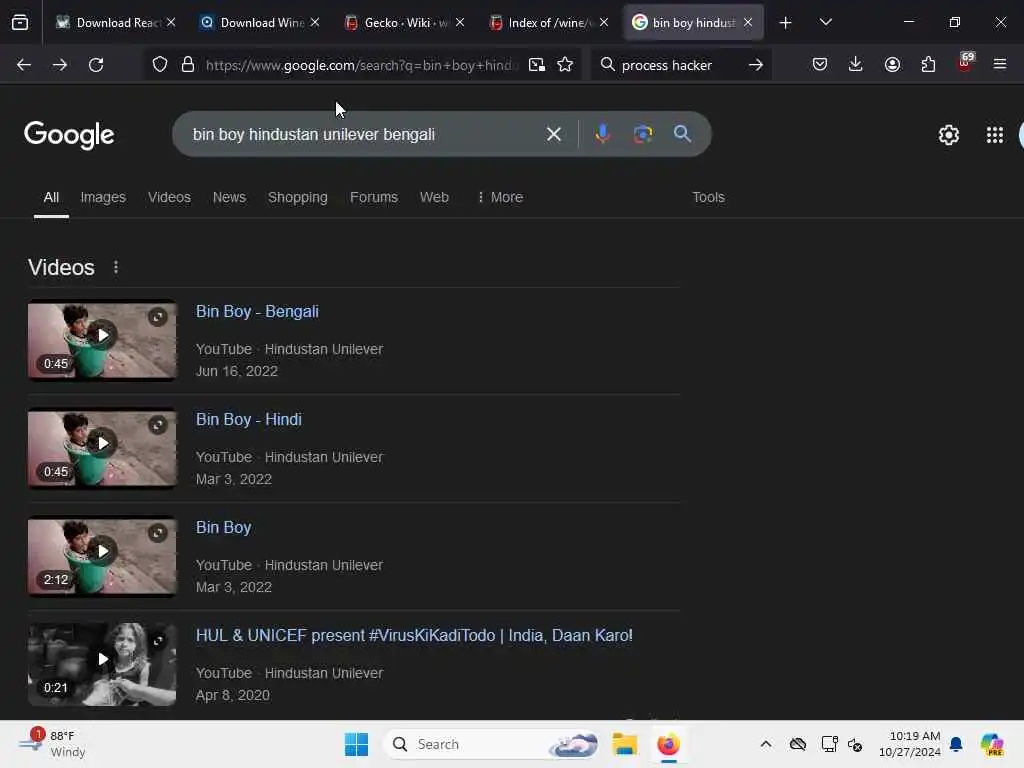Select the Forums search filter
This screenshot has width=1024, height=768.
click(x=374, y=197)
